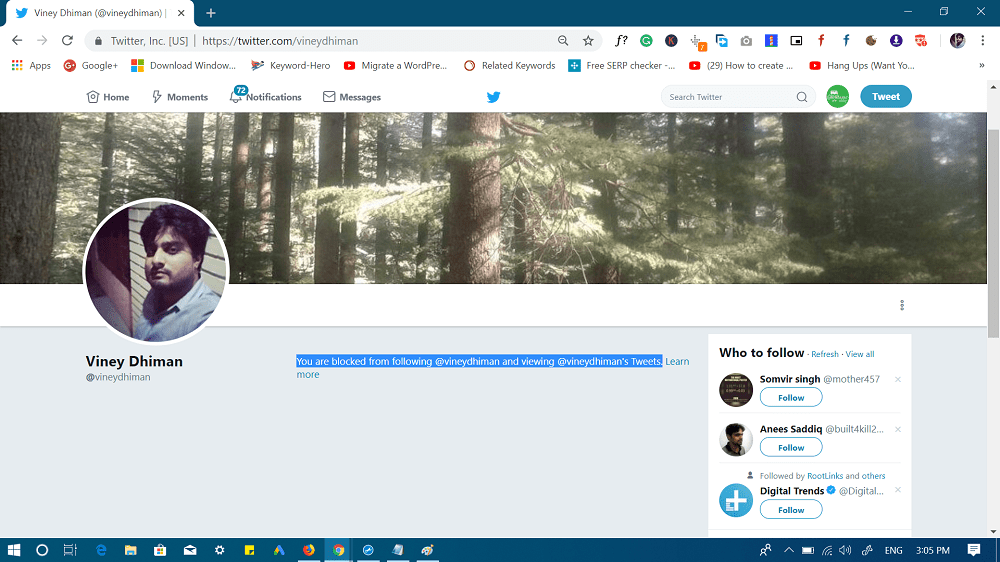
Task: Open the ENG language indicator
Action: click(893, 550)
